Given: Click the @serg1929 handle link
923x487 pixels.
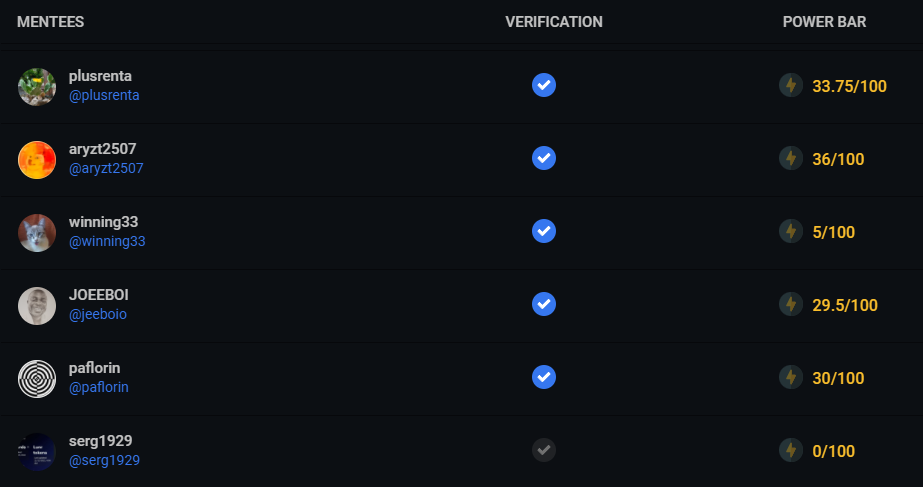Looking at the screenshot, I should 104,461.
